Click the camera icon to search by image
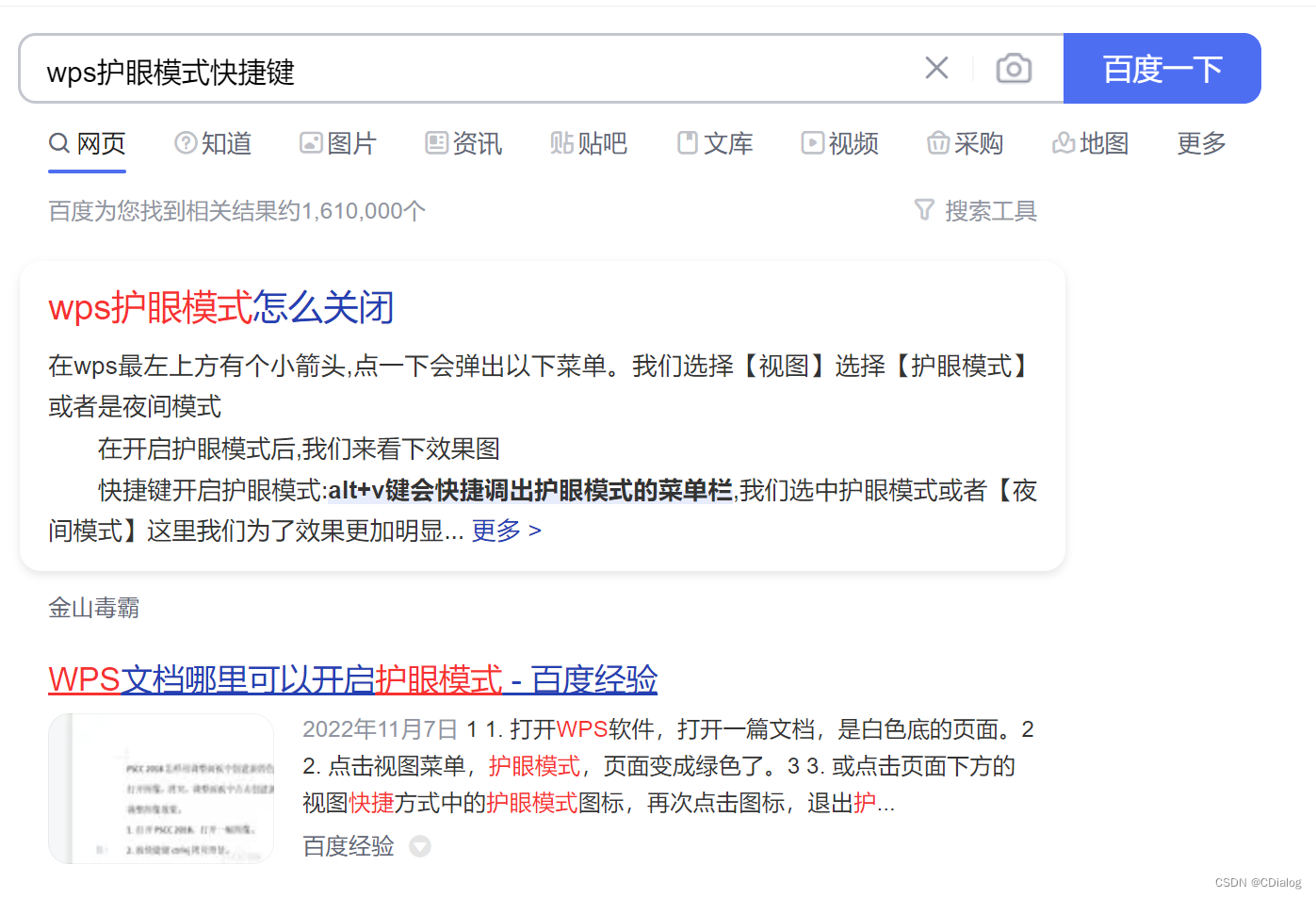The width and height of the screenshot is (1316, 898). [1014, 68]
